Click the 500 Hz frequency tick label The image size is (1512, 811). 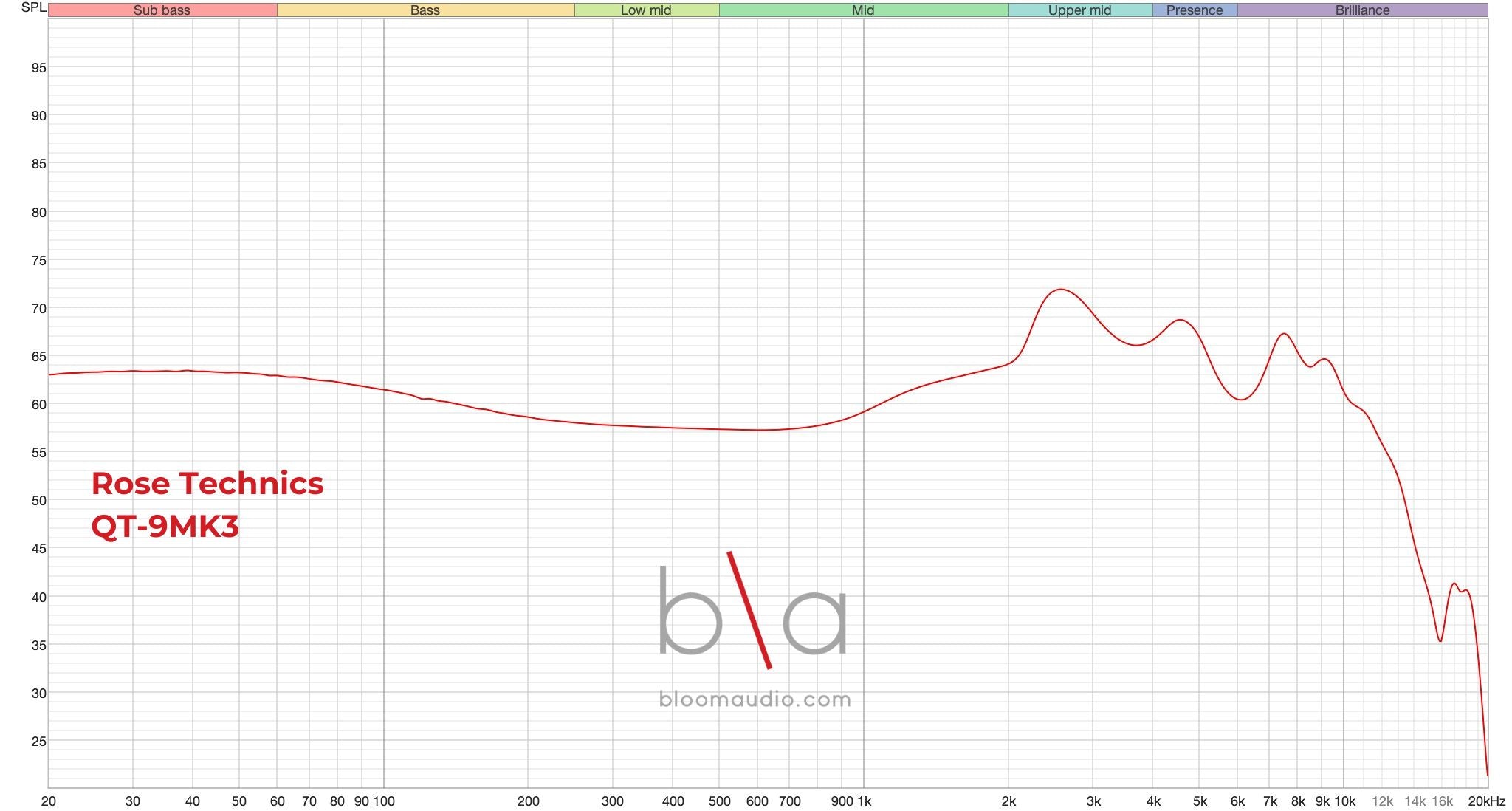[720, 801]
